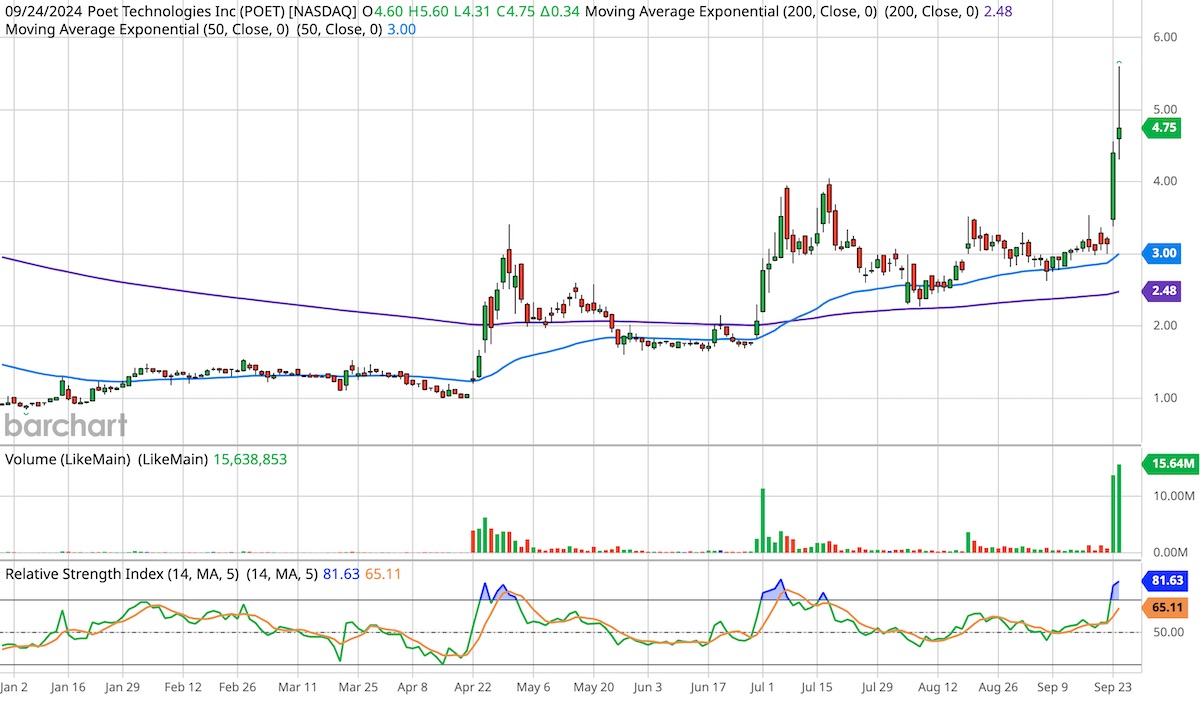Click the 81.63 RSI value badge
Image resolution: width=1200 pixels, height=701 pixels.
click(1166, 580)
